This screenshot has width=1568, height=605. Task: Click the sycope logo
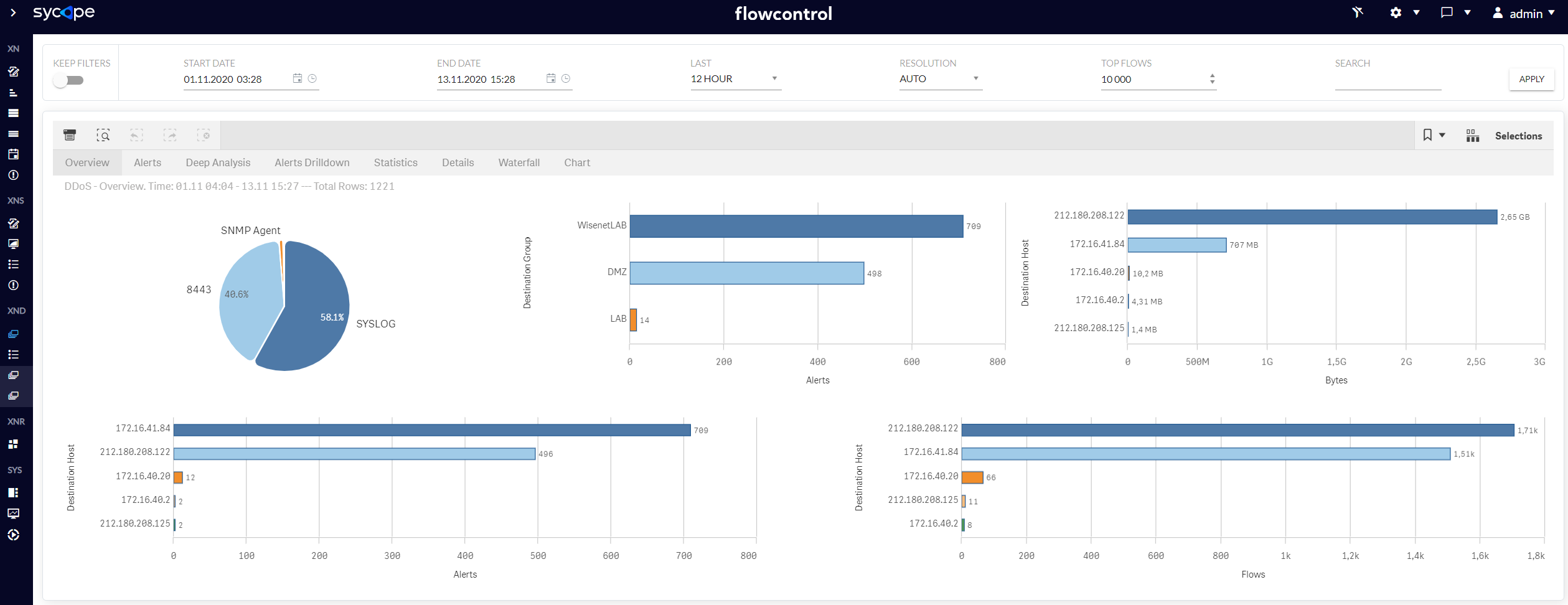(x=63, y=12)
